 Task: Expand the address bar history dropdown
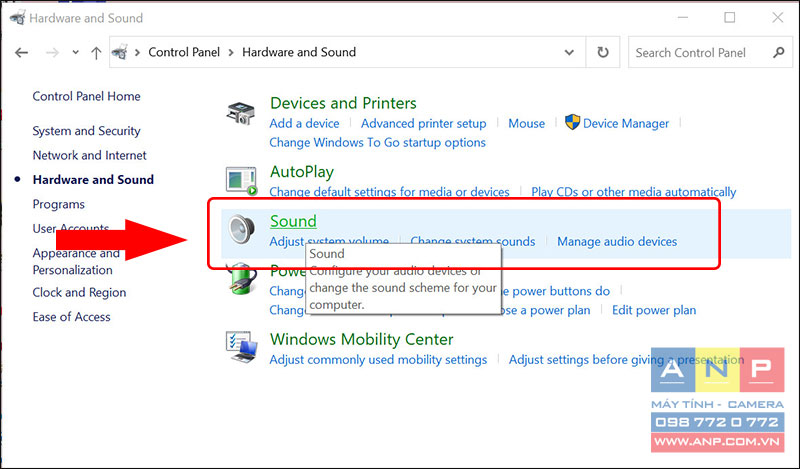569,52
